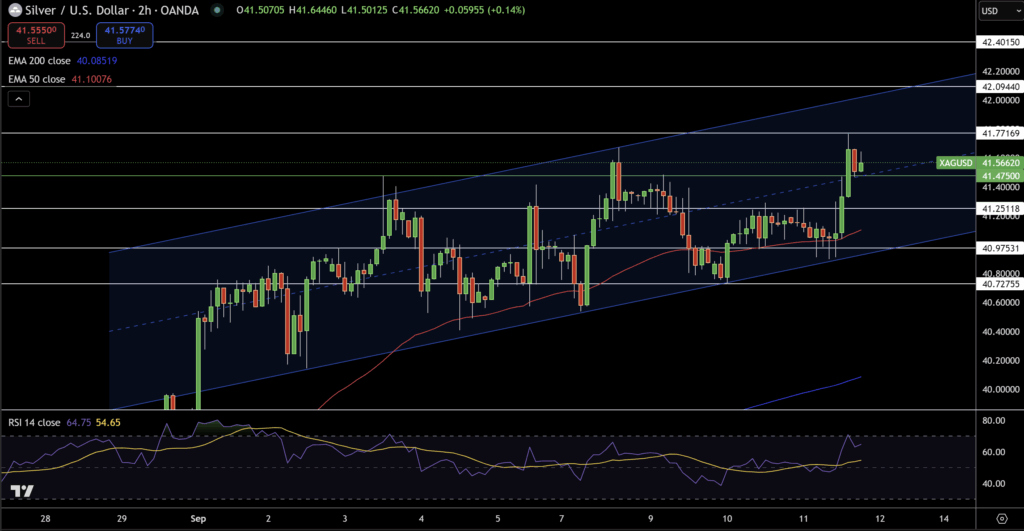Open time axis settings gear icon
This screenshot has height=531, width=1024.
coord(1001,520)
